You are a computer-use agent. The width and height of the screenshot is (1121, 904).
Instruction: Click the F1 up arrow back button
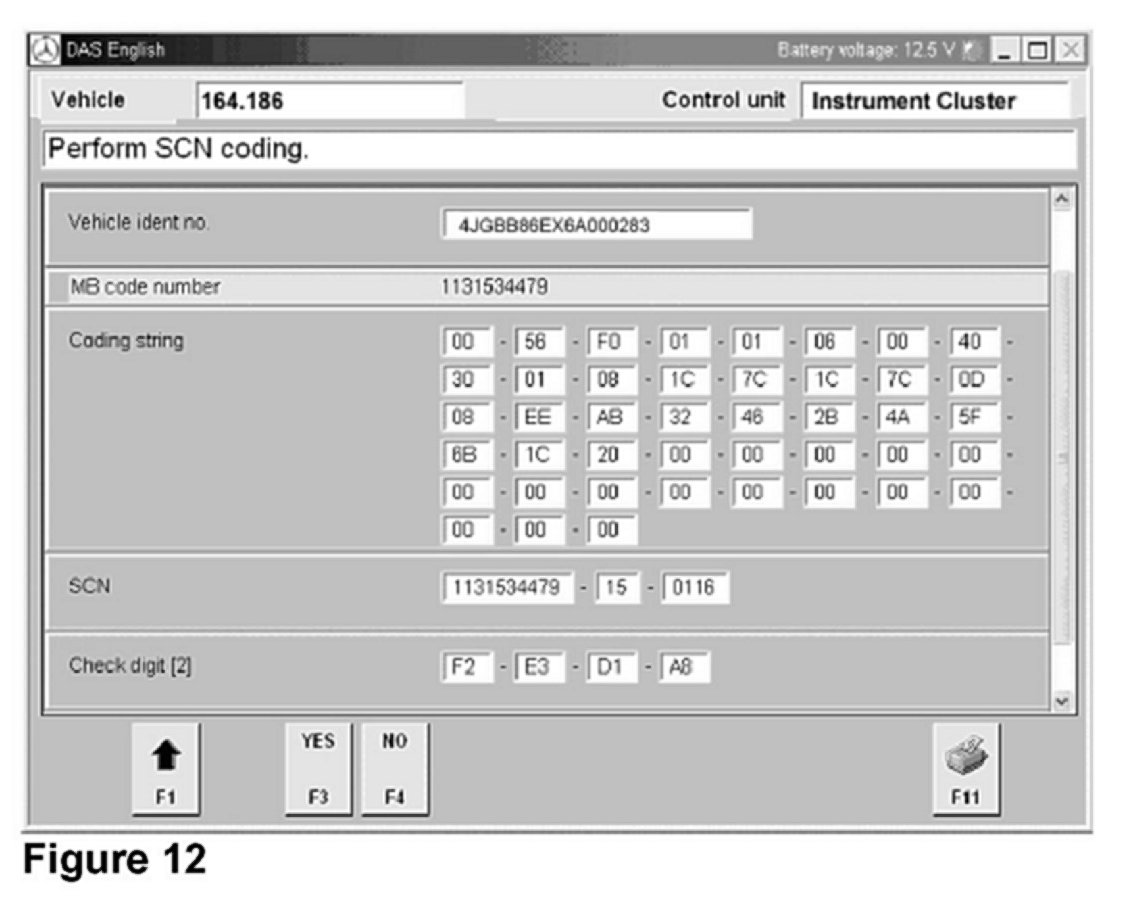coord(165,767)
